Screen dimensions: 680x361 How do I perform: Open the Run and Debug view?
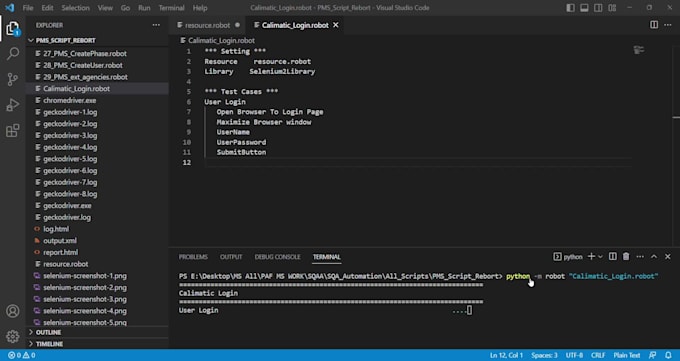13,105
